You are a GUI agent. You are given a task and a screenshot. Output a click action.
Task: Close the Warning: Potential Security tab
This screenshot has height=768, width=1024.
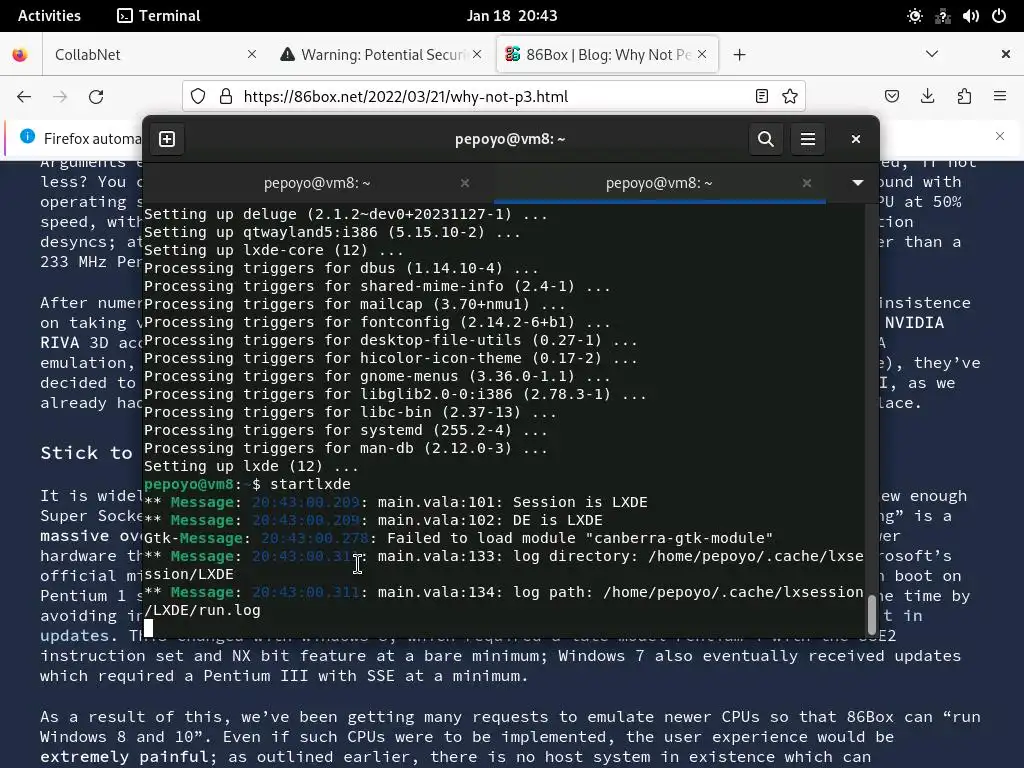pos(477,54)
